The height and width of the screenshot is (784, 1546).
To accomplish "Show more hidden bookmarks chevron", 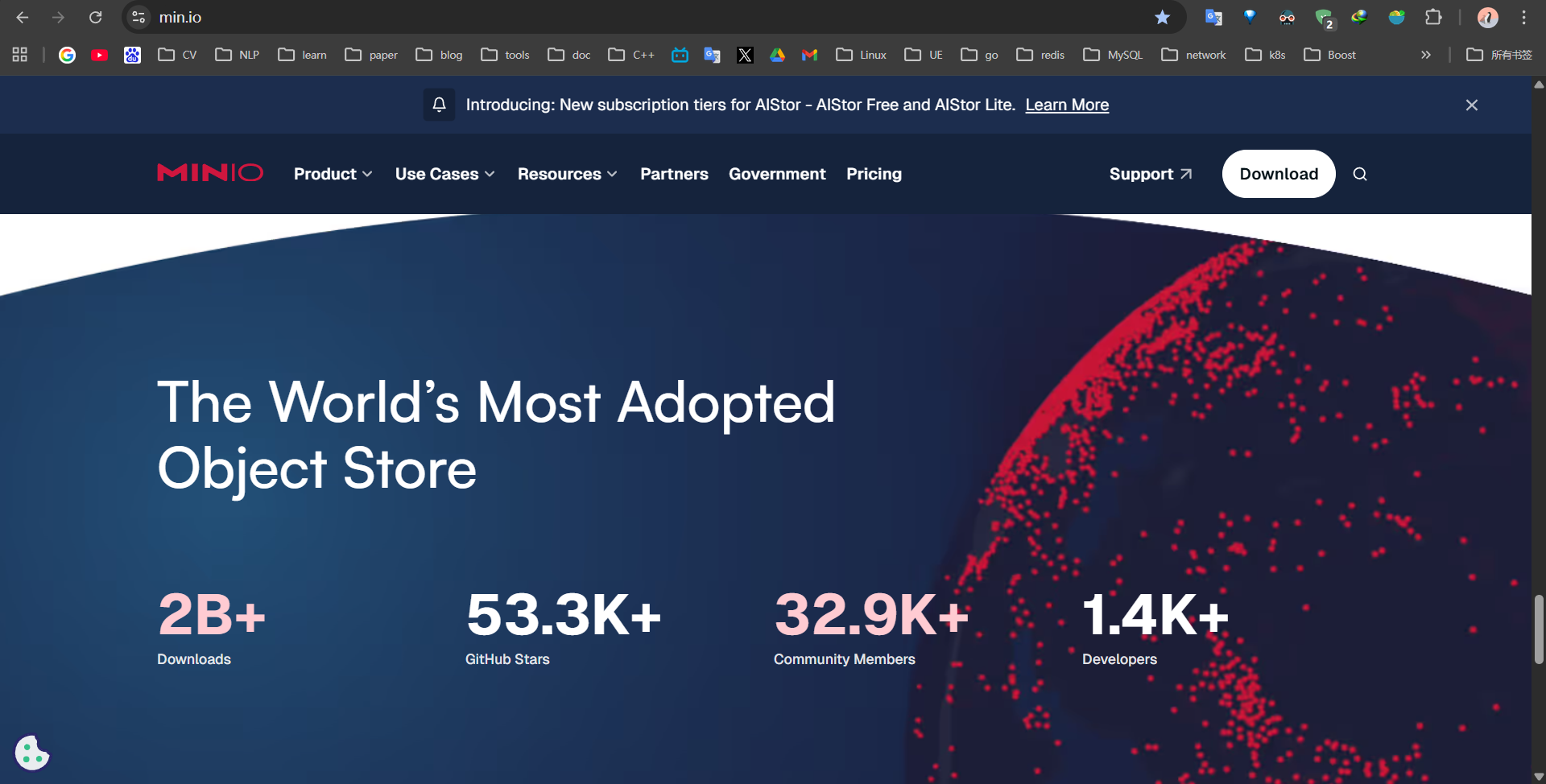I will 1426,55.
